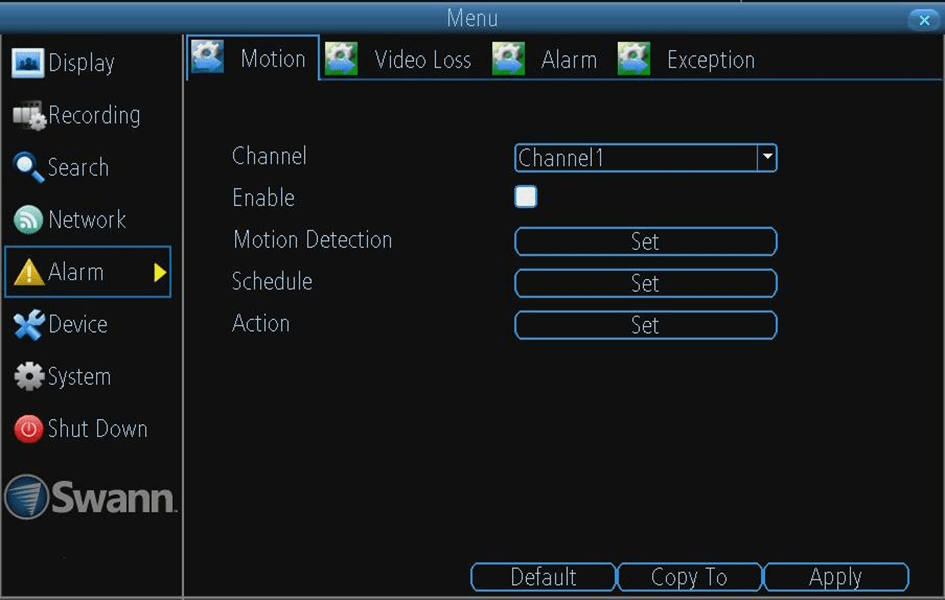Switch to the Alarm tab
The height and width of the screenshot is (600, 945).
570,59
